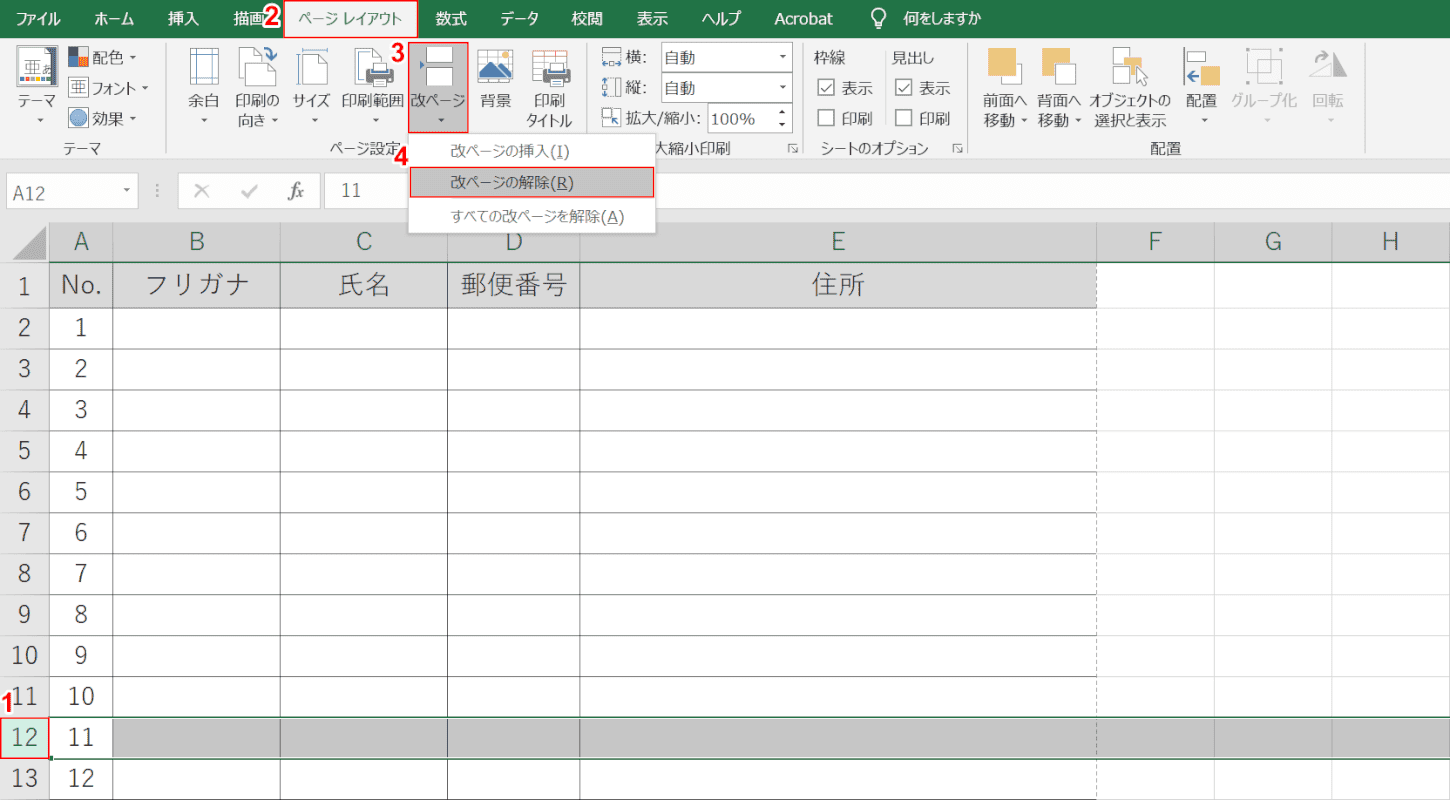1450x800 pixels.
Task: Open 拡大縮小印刷 dialog launcher
Action: pos(793,148)
